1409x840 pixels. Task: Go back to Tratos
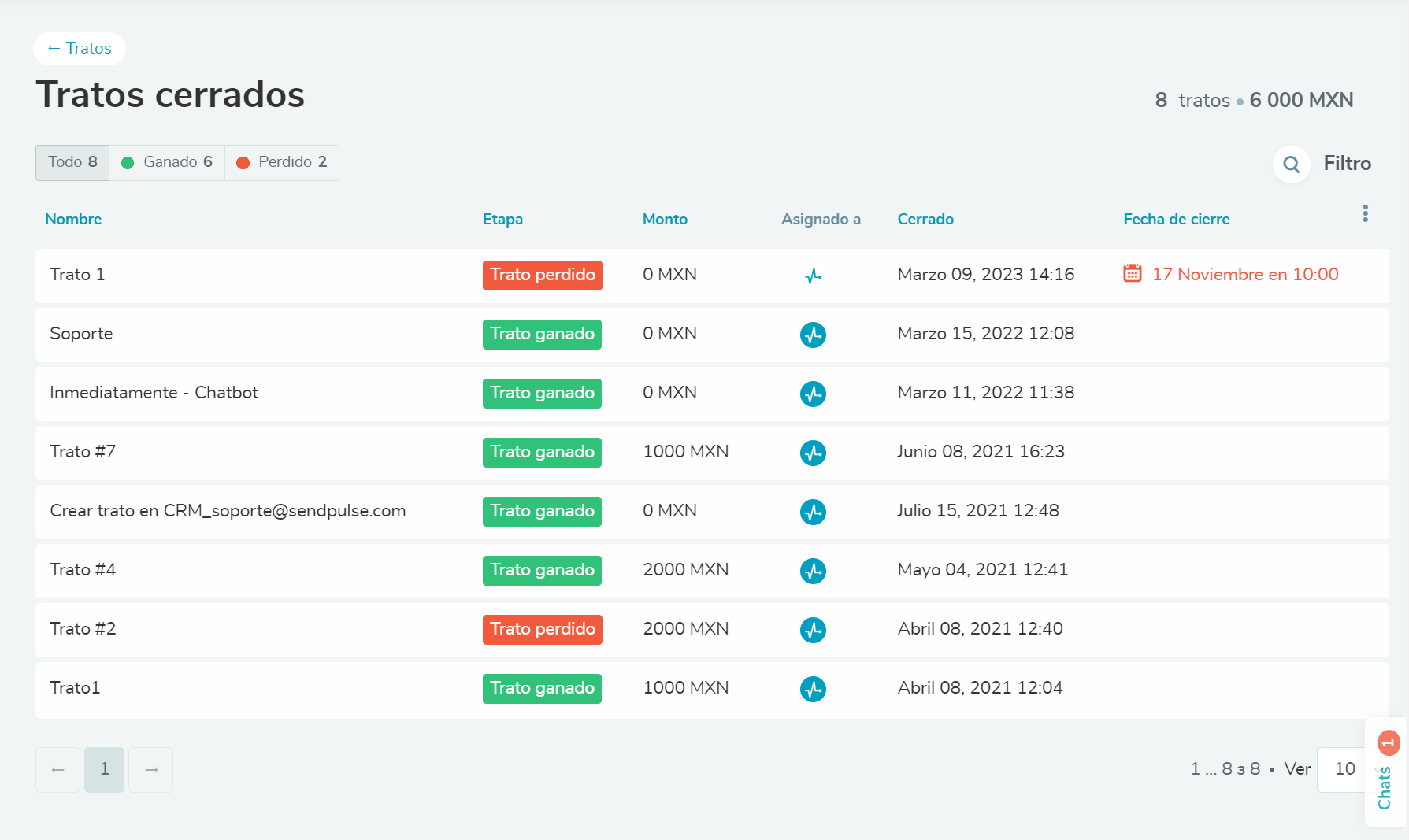[x=80, y=48]
